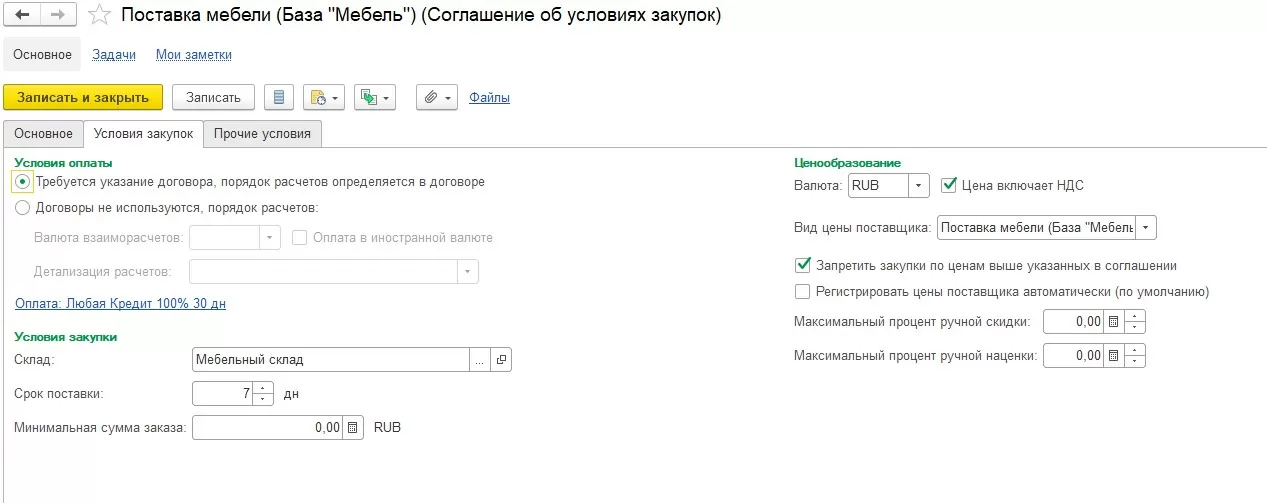Expand the 'Вид цены поставщика' dropdown
Viewport: 1267px width, 503px height.
(1146, 228)
